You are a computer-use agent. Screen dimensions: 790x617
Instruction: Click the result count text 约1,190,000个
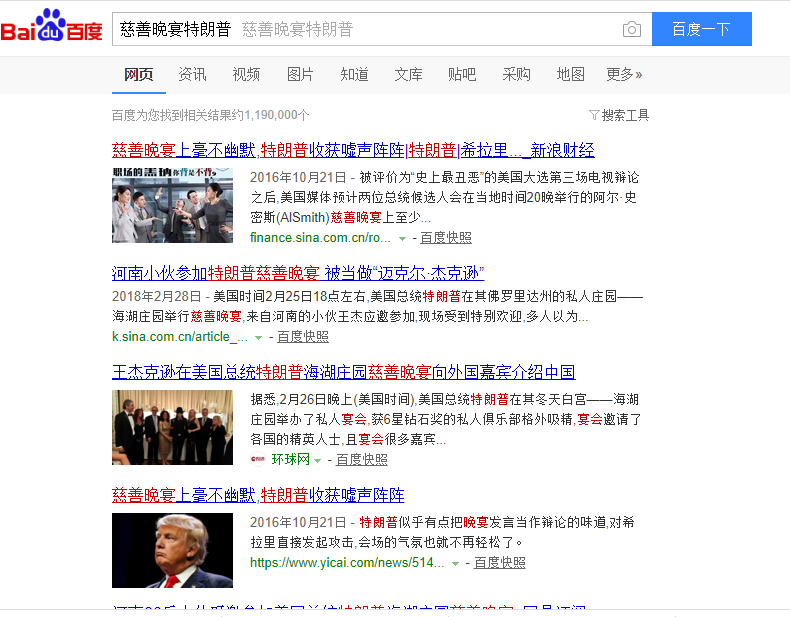(271, 115)
